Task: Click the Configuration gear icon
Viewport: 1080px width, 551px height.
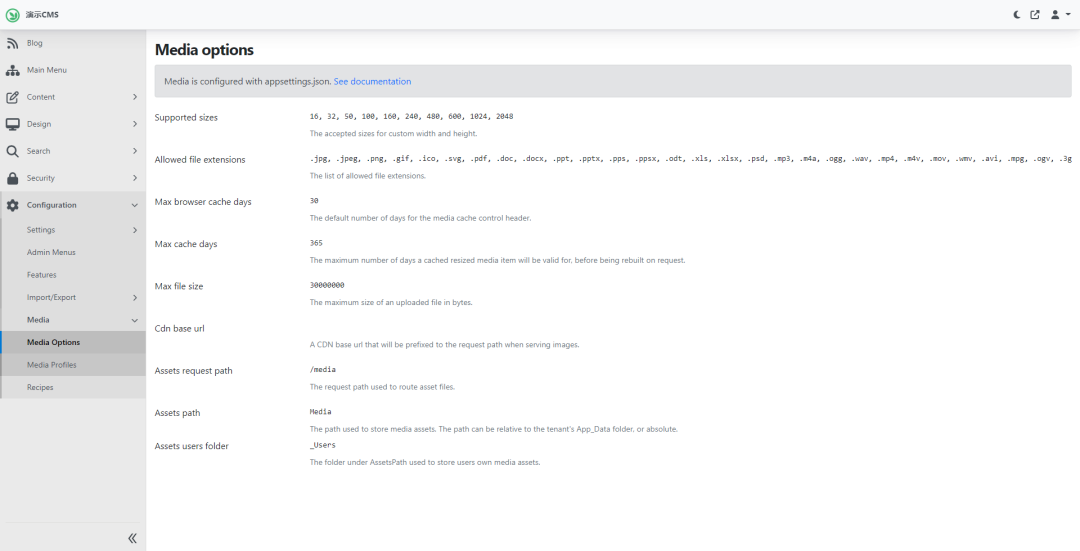Action: point(12,205)
